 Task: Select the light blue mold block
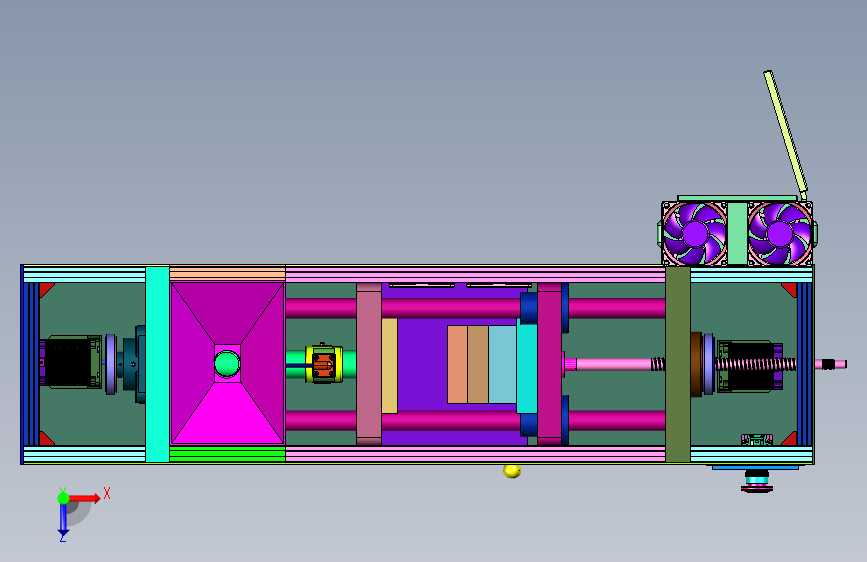pyautogui.click(x=503, y=365)
